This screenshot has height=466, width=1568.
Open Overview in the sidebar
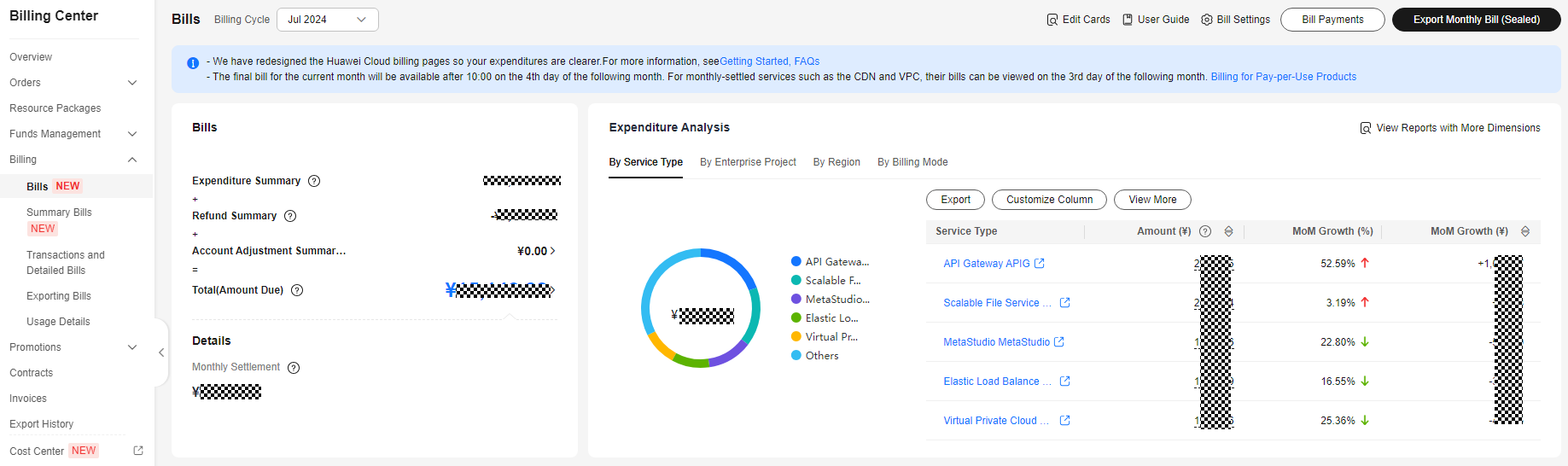click(x=31, y=57)
